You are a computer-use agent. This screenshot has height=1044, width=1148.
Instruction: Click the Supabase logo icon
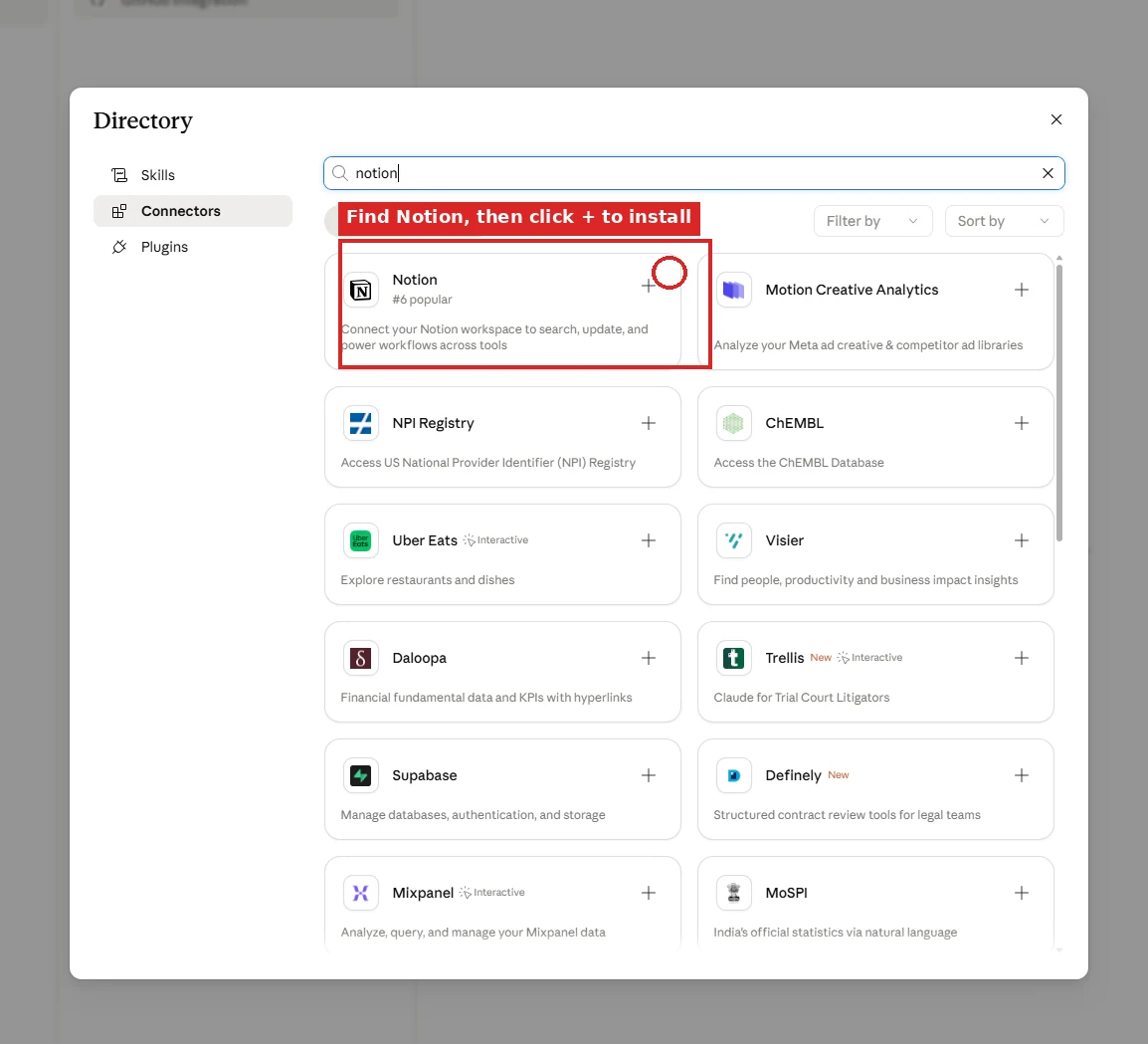(361, 775)
